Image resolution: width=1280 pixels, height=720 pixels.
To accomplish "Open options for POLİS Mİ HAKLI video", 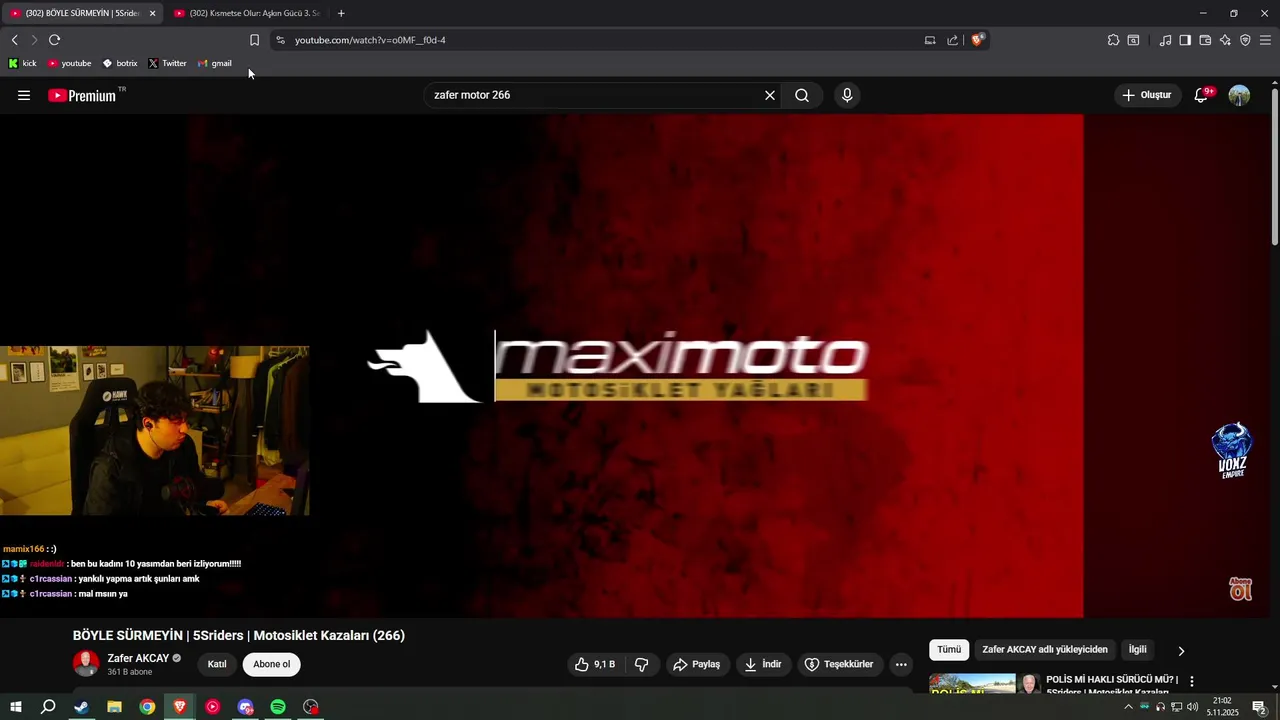I will click(1191, 681).
